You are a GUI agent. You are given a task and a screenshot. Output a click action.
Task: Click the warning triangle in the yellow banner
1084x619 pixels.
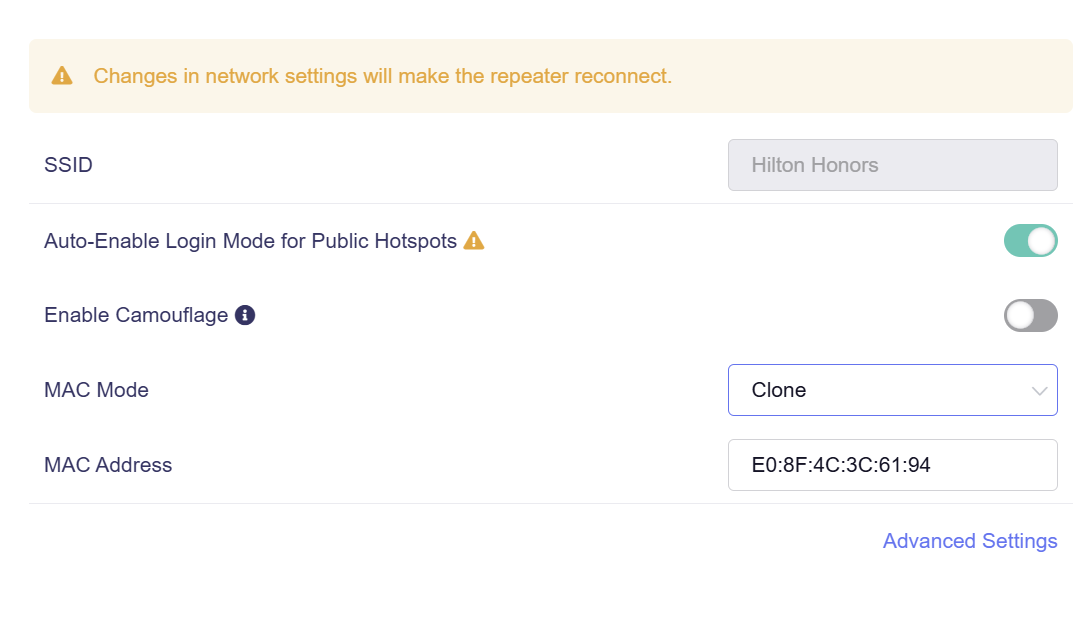click(x=62, y=76)
